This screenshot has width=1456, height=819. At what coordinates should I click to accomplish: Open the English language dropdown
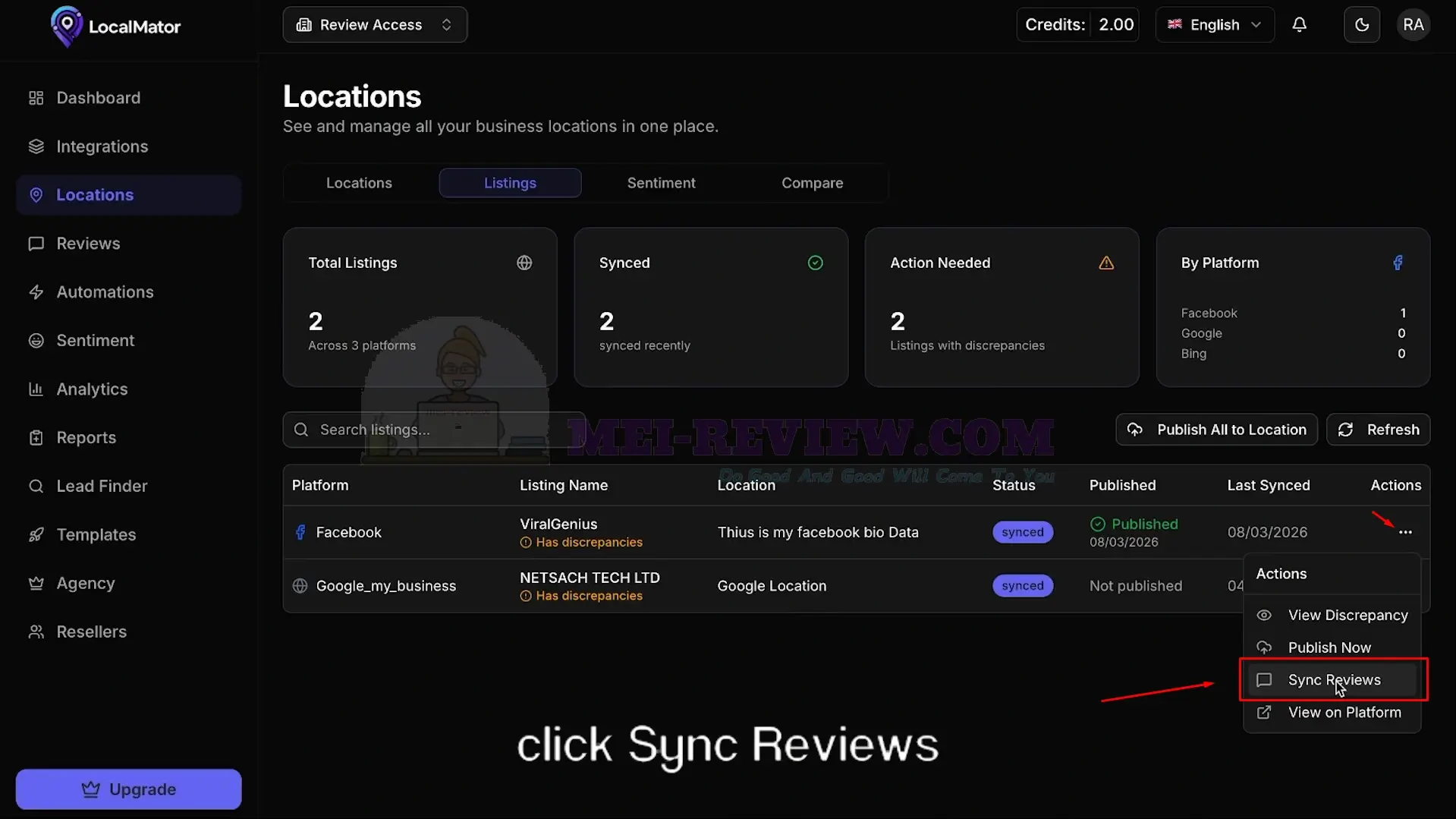click(x=1215, y=25)
